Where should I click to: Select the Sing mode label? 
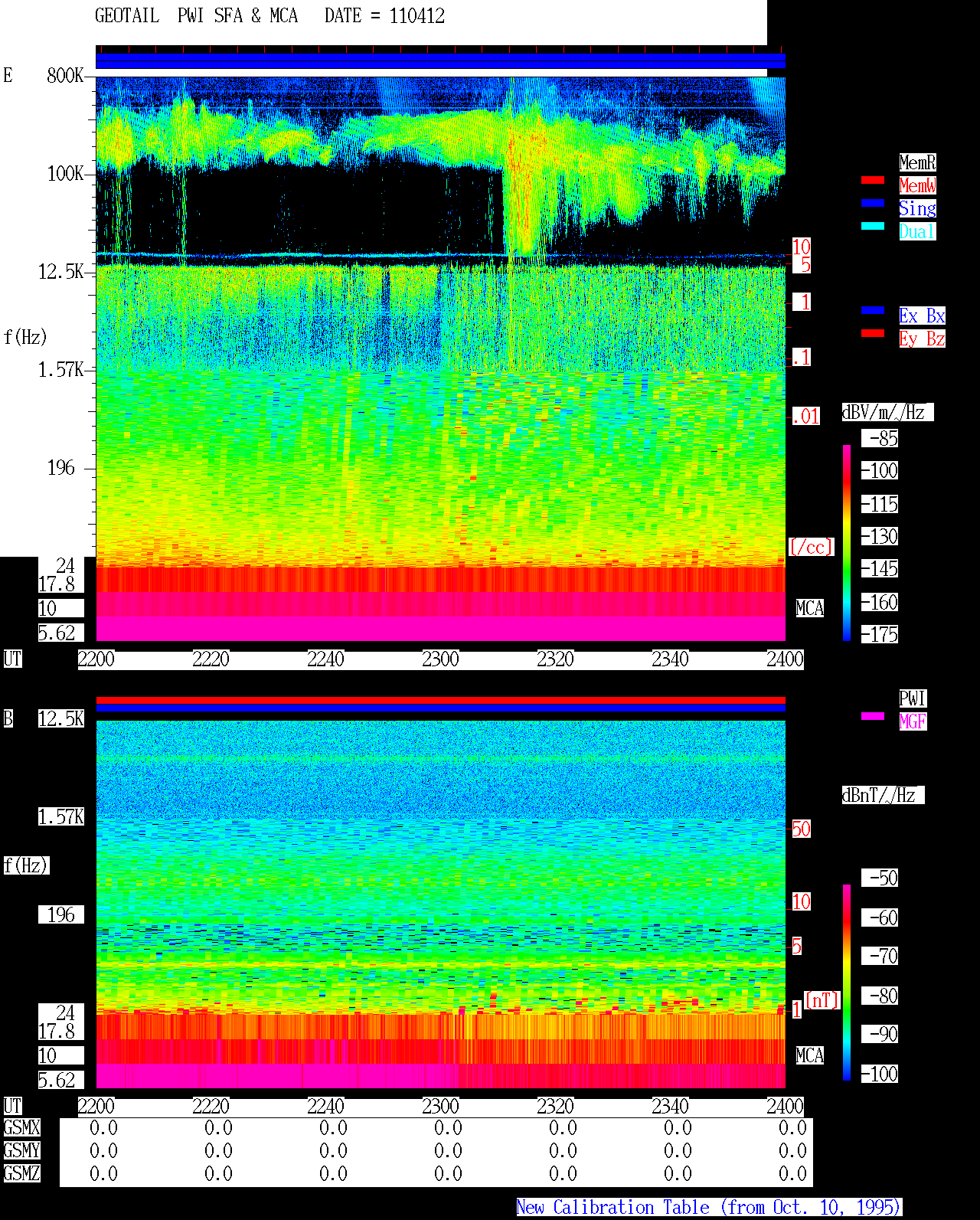point(917,208)
